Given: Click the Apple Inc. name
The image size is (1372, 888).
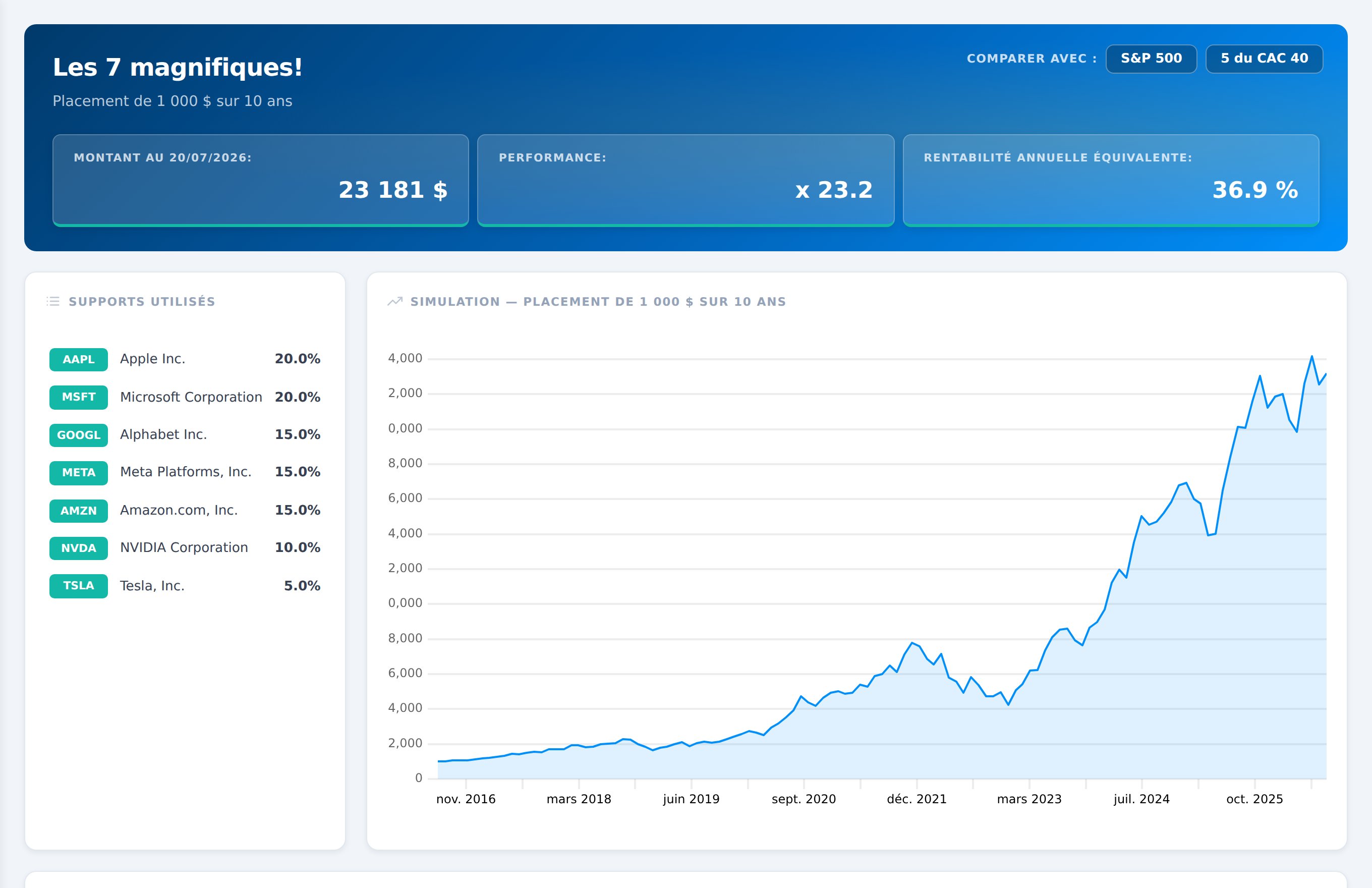Looking at the screenshot, I should [x=153, y=359].
